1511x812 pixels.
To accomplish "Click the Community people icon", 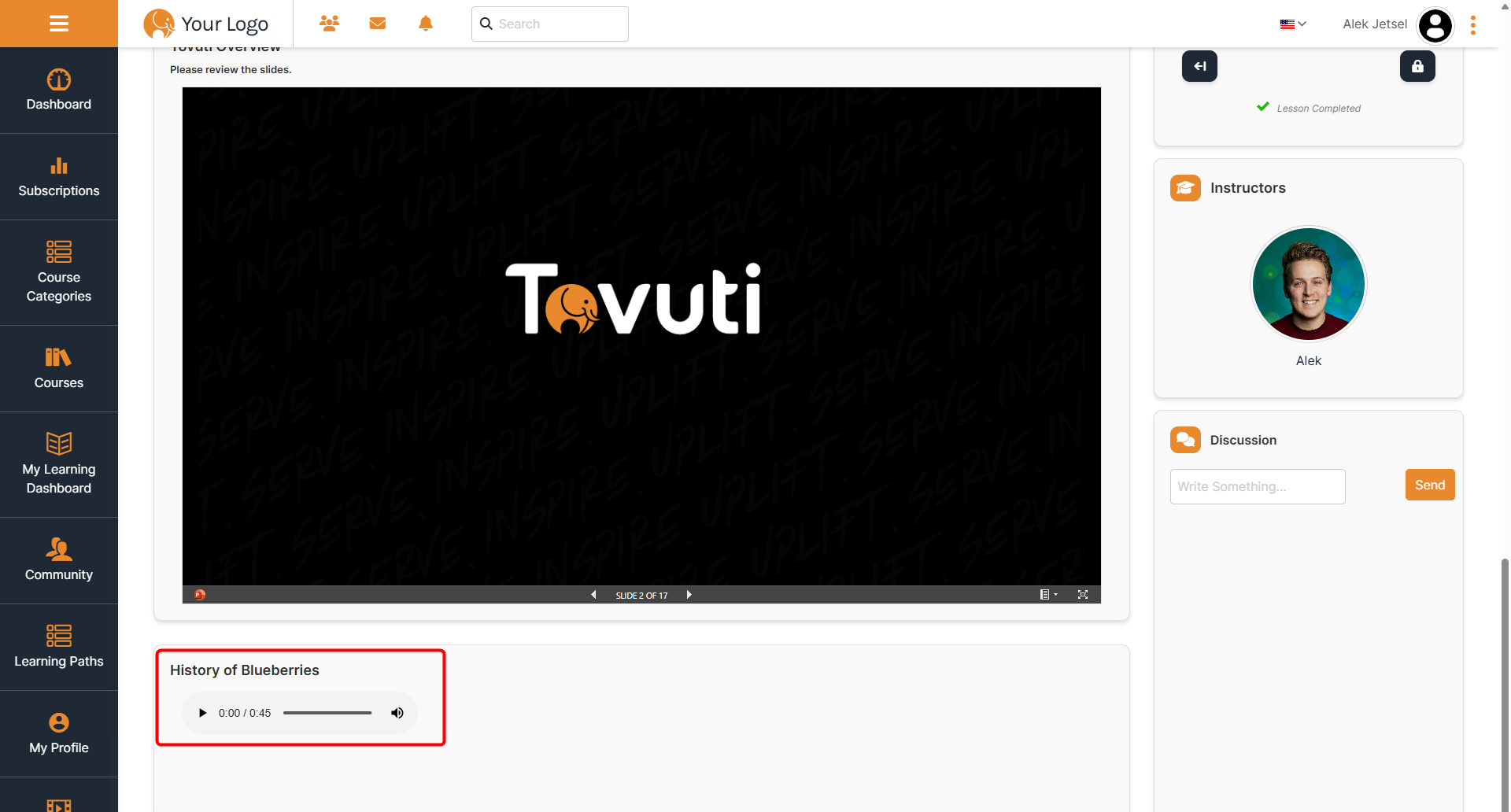I will click(x=59, y=549).
